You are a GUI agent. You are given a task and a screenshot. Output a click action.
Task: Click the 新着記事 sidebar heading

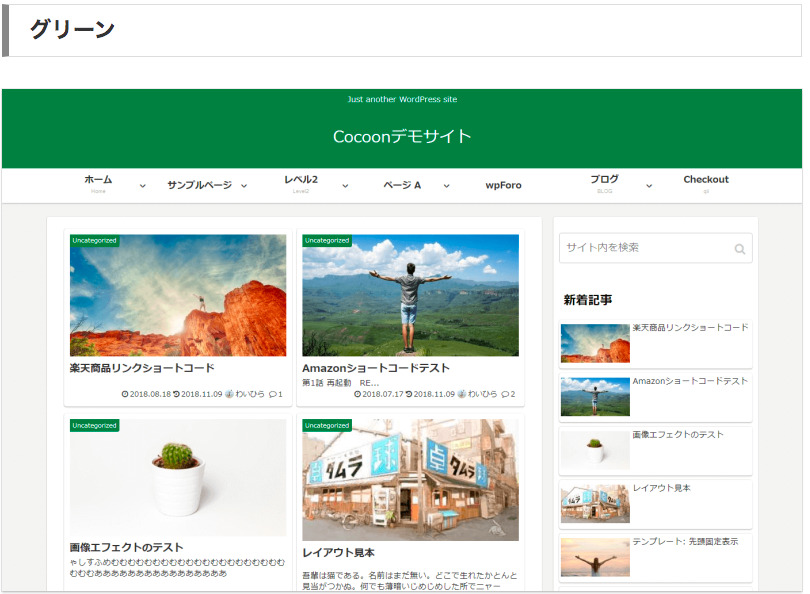[588, 300]
